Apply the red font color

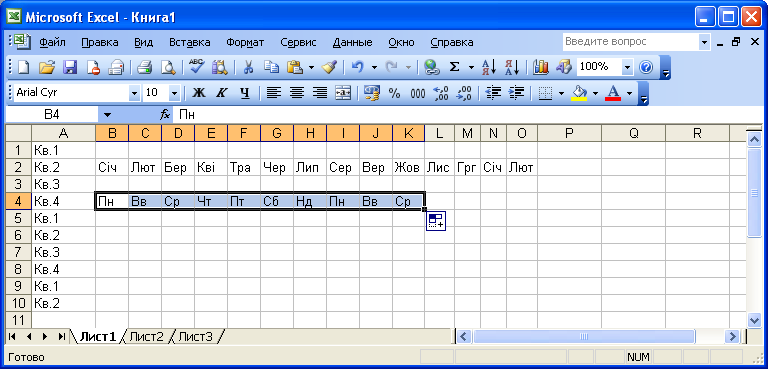(613, 93)
